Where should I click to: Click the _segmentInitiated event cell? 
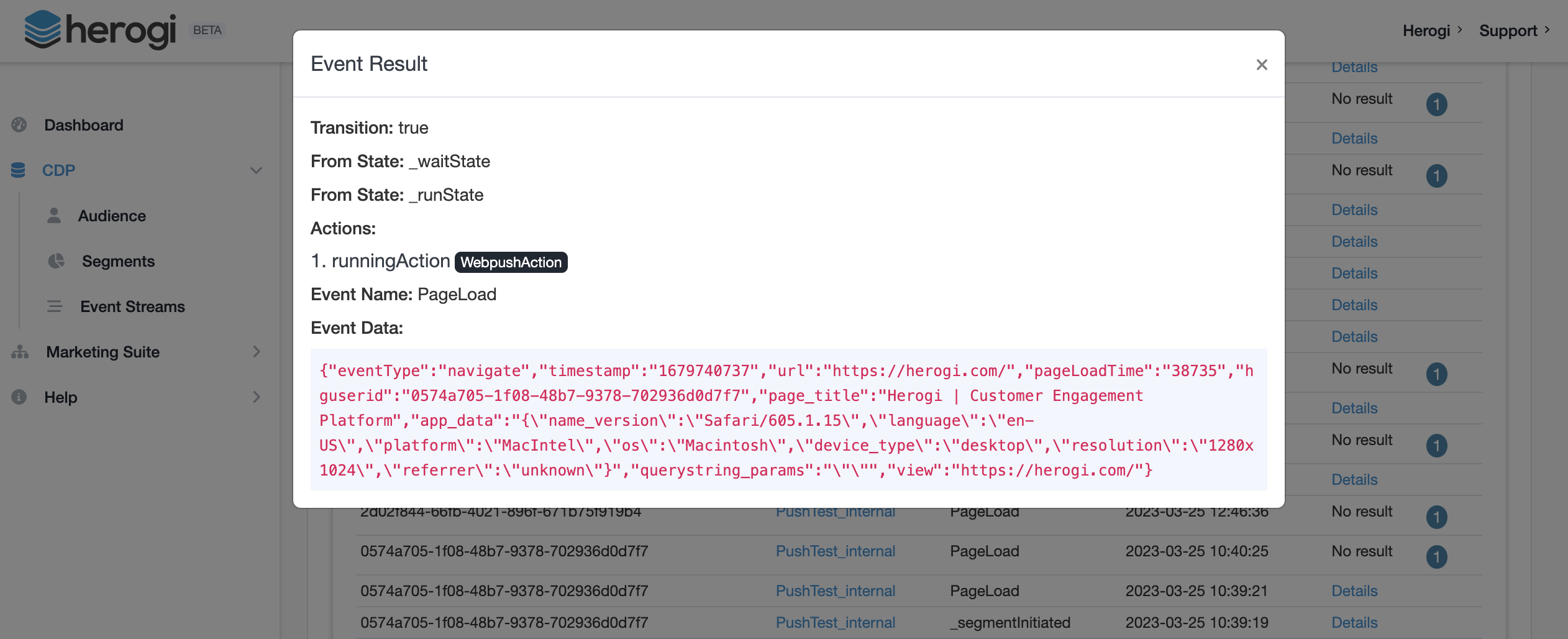tap(1010, 623)
